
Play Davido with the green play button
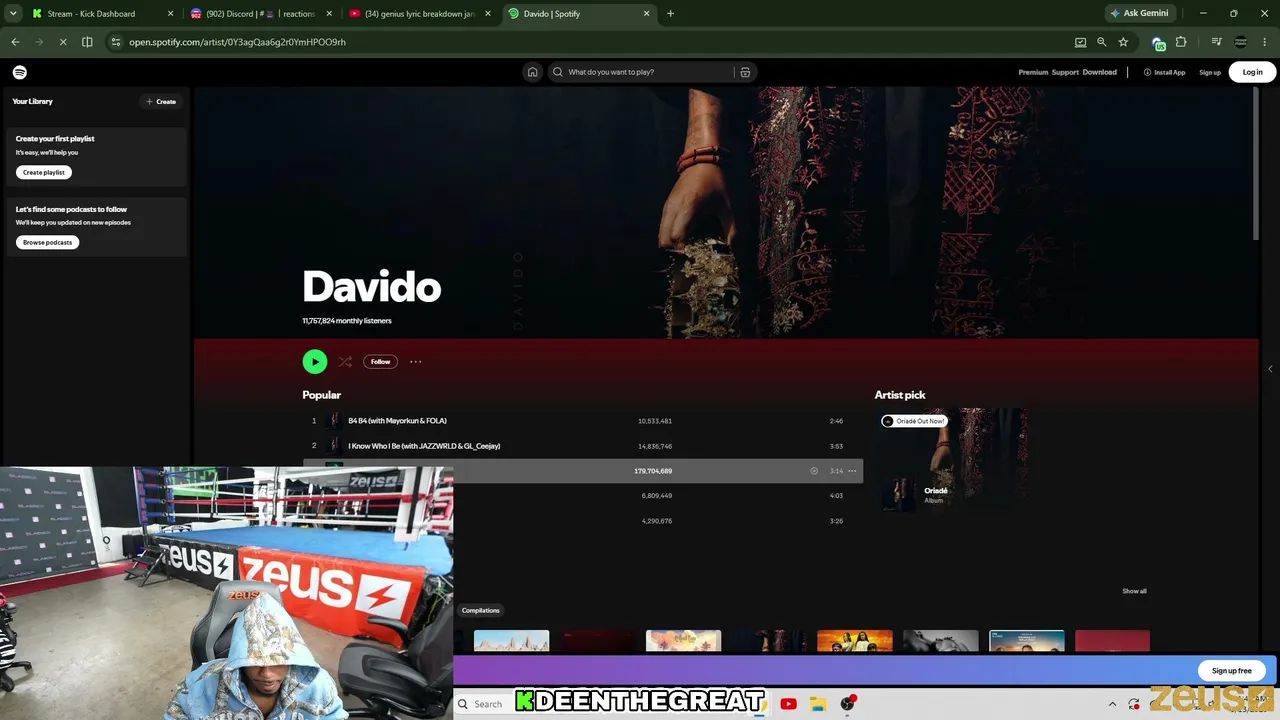(314, 362)
